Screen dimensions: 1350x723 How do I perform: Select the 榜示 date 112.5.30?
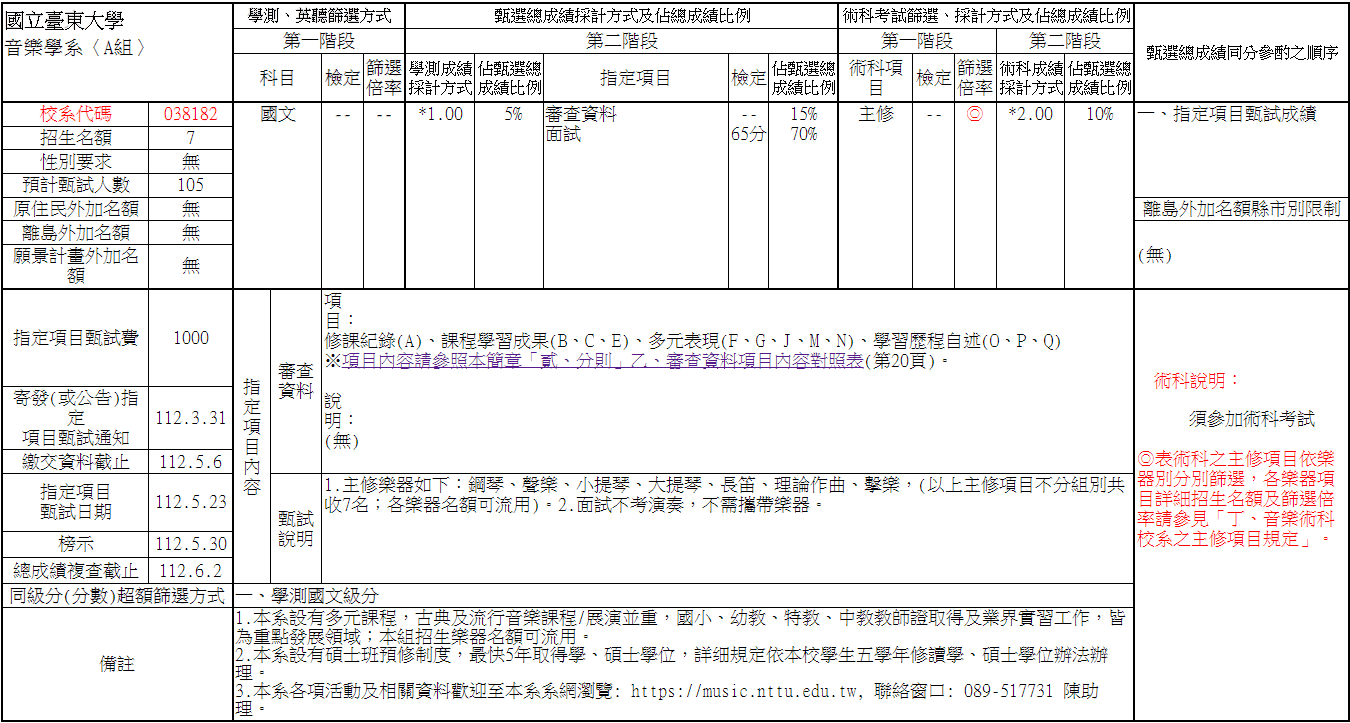point(190,545)
